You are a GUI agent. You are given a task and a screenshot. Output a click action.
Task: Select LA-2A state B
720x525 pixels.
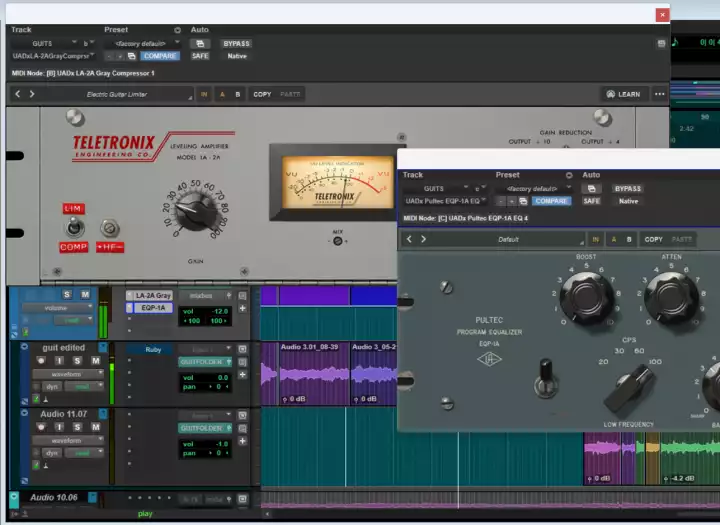pyautogui.click(x=237, y=95)
